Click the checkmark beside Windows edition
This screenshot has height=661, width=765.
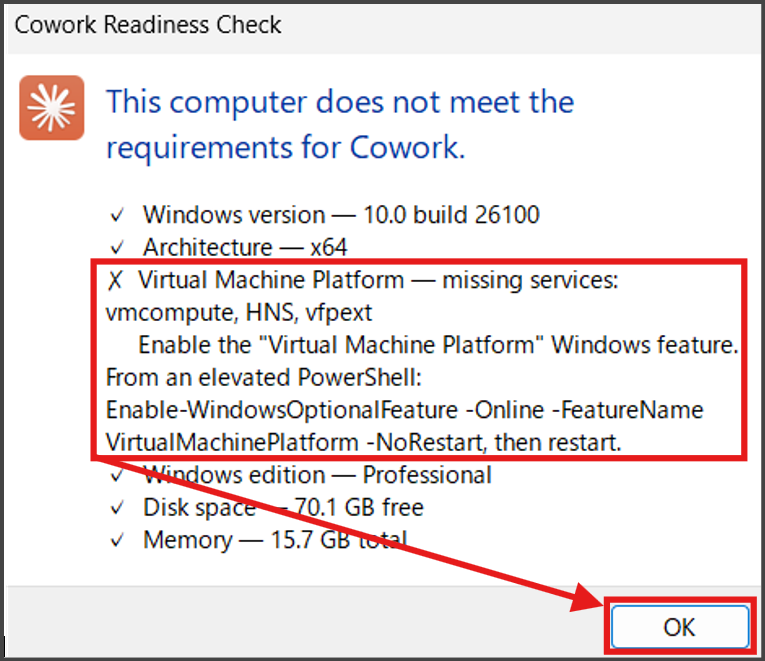point(118,475)
